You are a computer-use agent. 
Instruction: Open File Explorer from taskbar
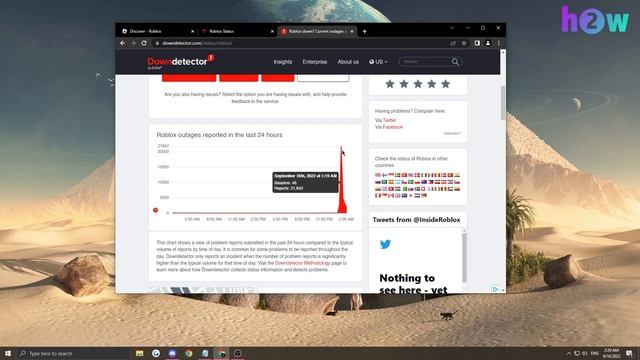pos(140,353)
